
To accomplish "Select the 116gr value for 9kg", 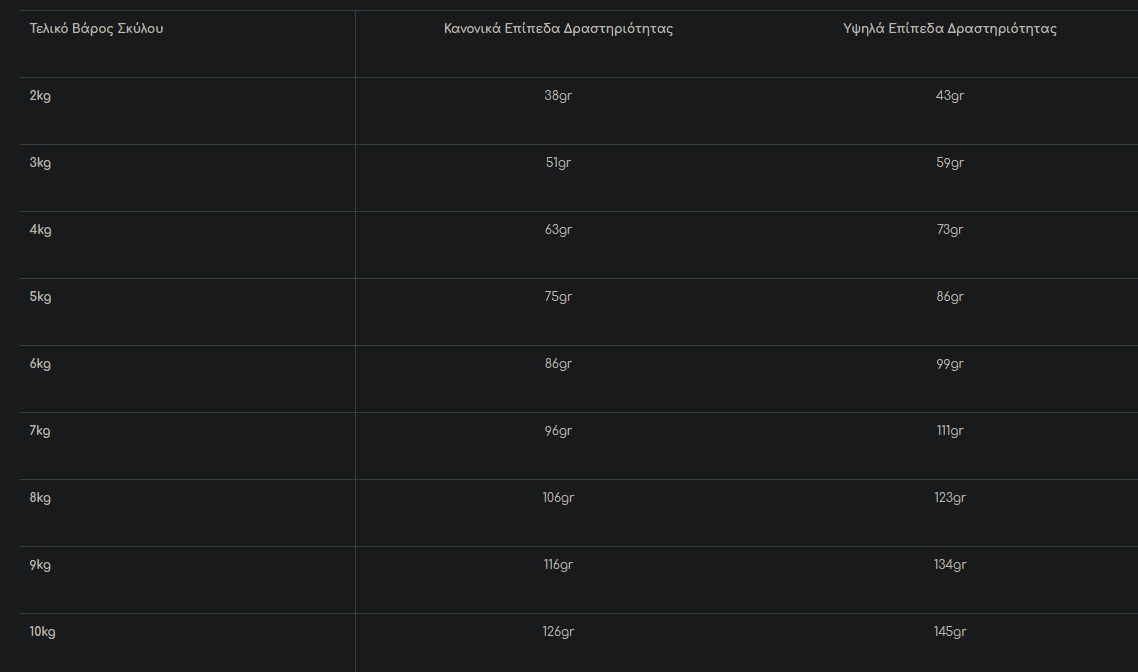I will 558,565.
